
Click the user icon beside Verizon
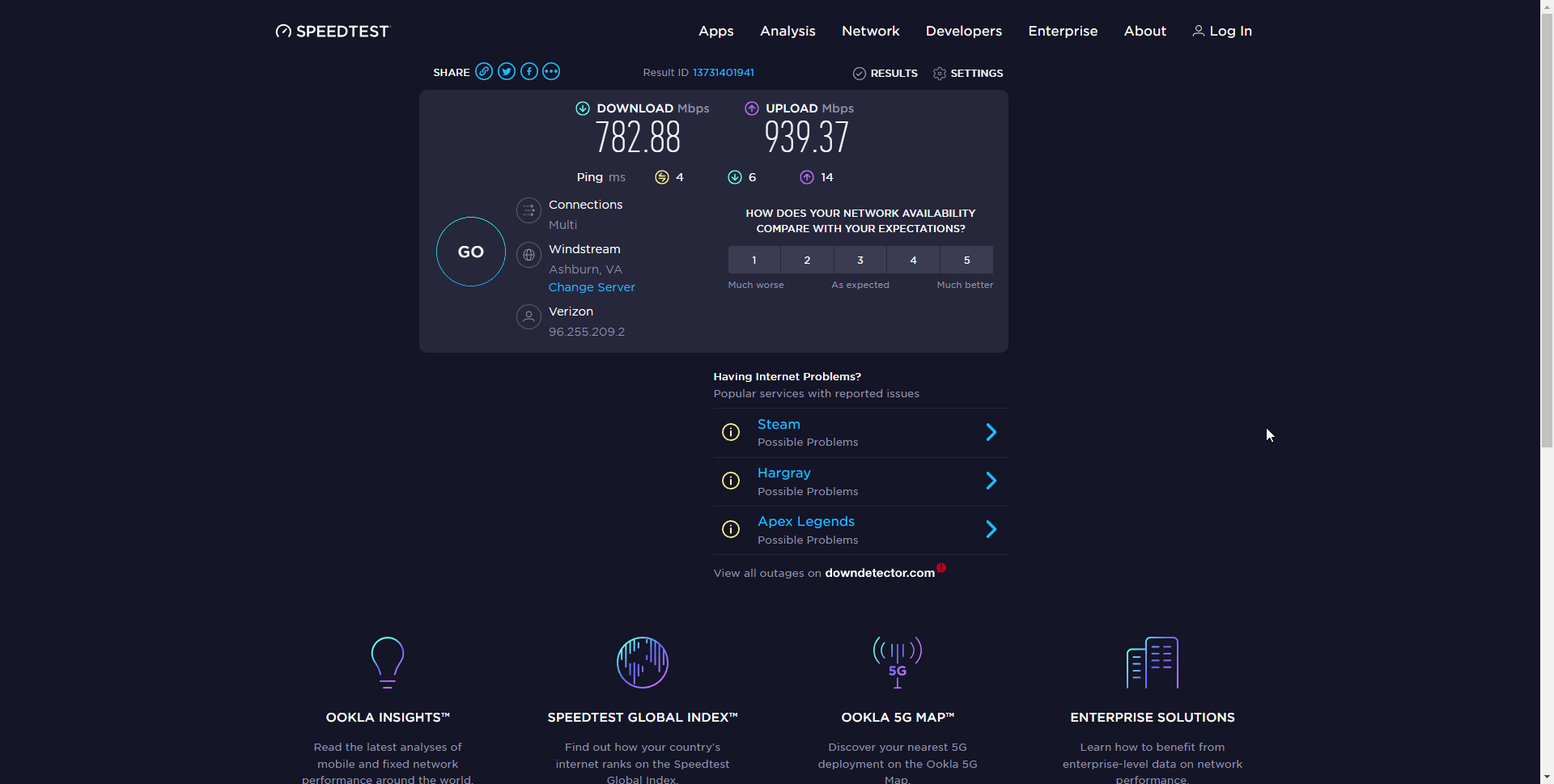coord(529,316)
